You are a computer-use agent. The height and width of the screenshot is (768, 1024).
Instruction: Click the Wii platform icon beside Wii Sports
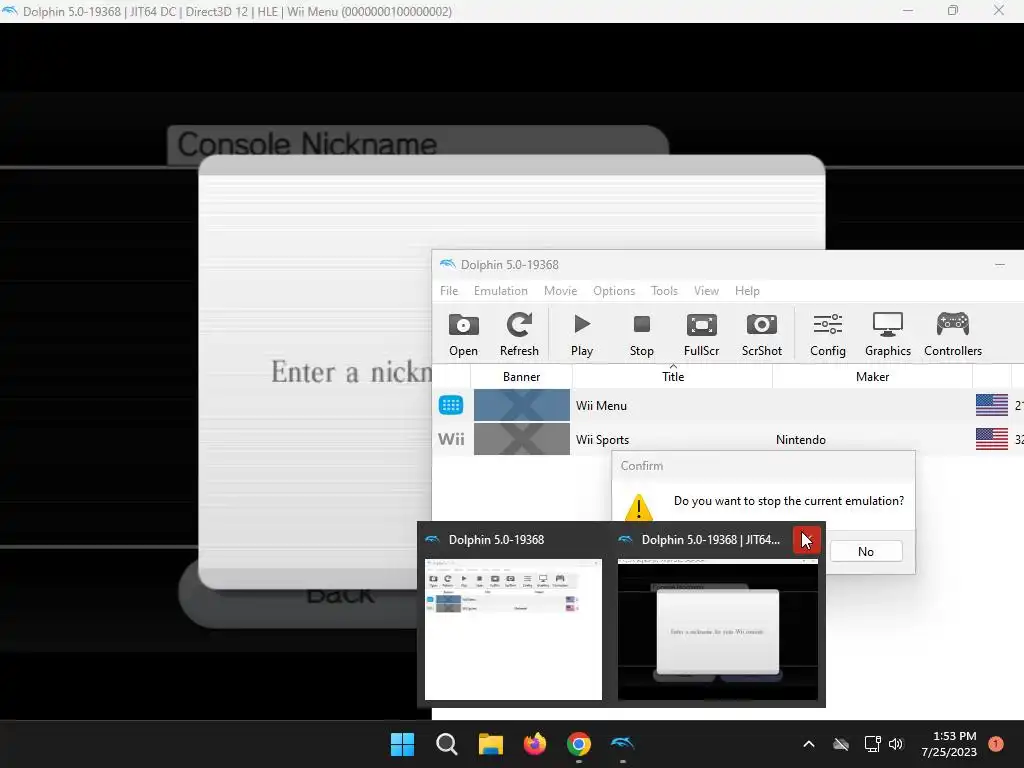click(x=451, y=439)
